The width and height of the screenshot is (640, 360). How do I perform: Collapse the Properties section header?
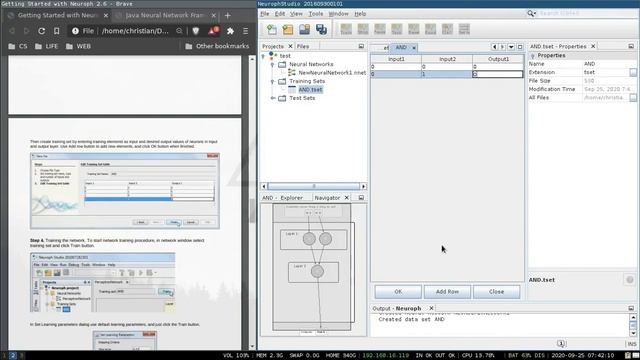[533, 56]
